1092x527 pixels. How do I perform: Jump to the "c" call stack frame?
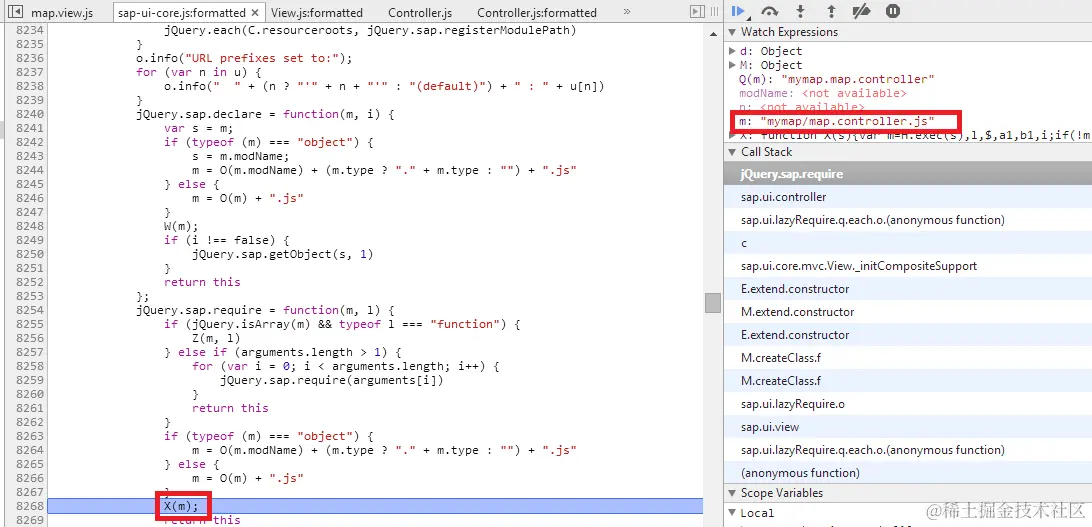(908, 243)
